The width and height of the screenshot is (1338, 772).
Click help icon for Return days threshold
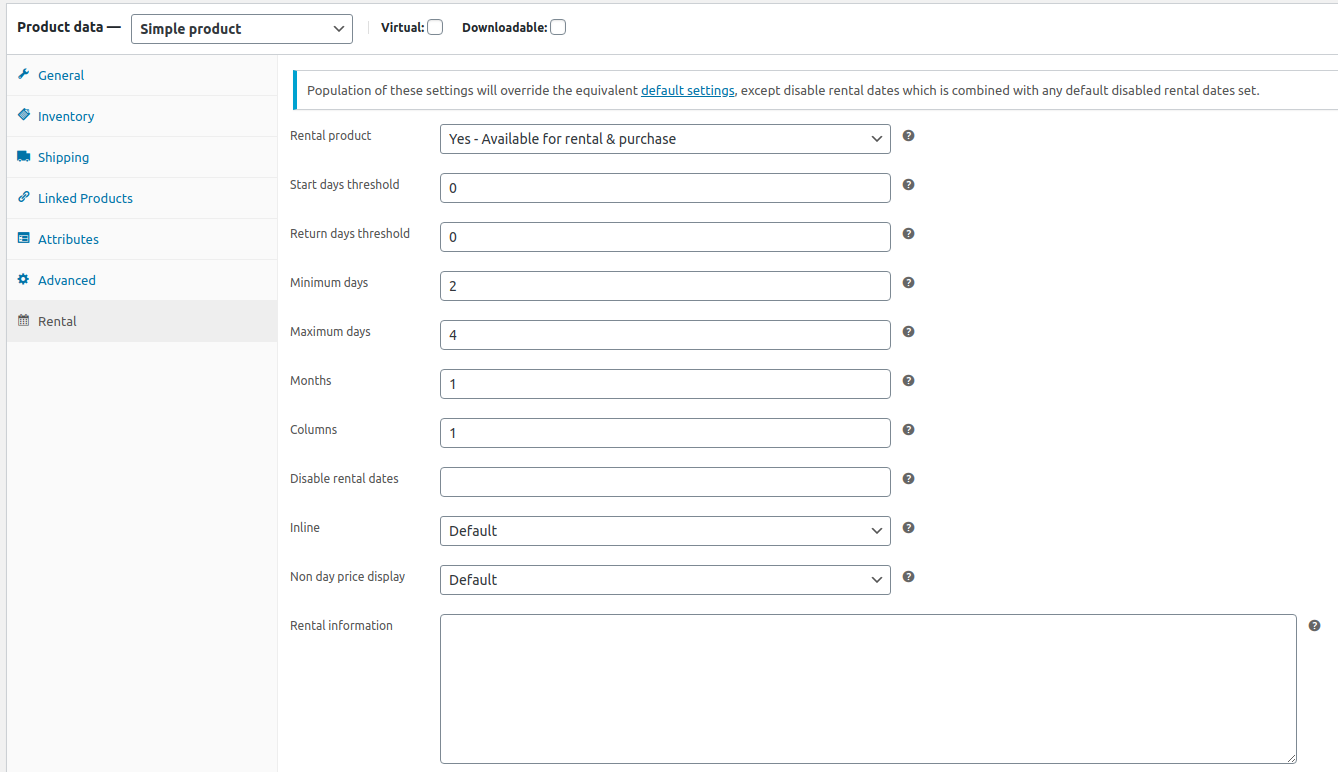click(908, 234)
